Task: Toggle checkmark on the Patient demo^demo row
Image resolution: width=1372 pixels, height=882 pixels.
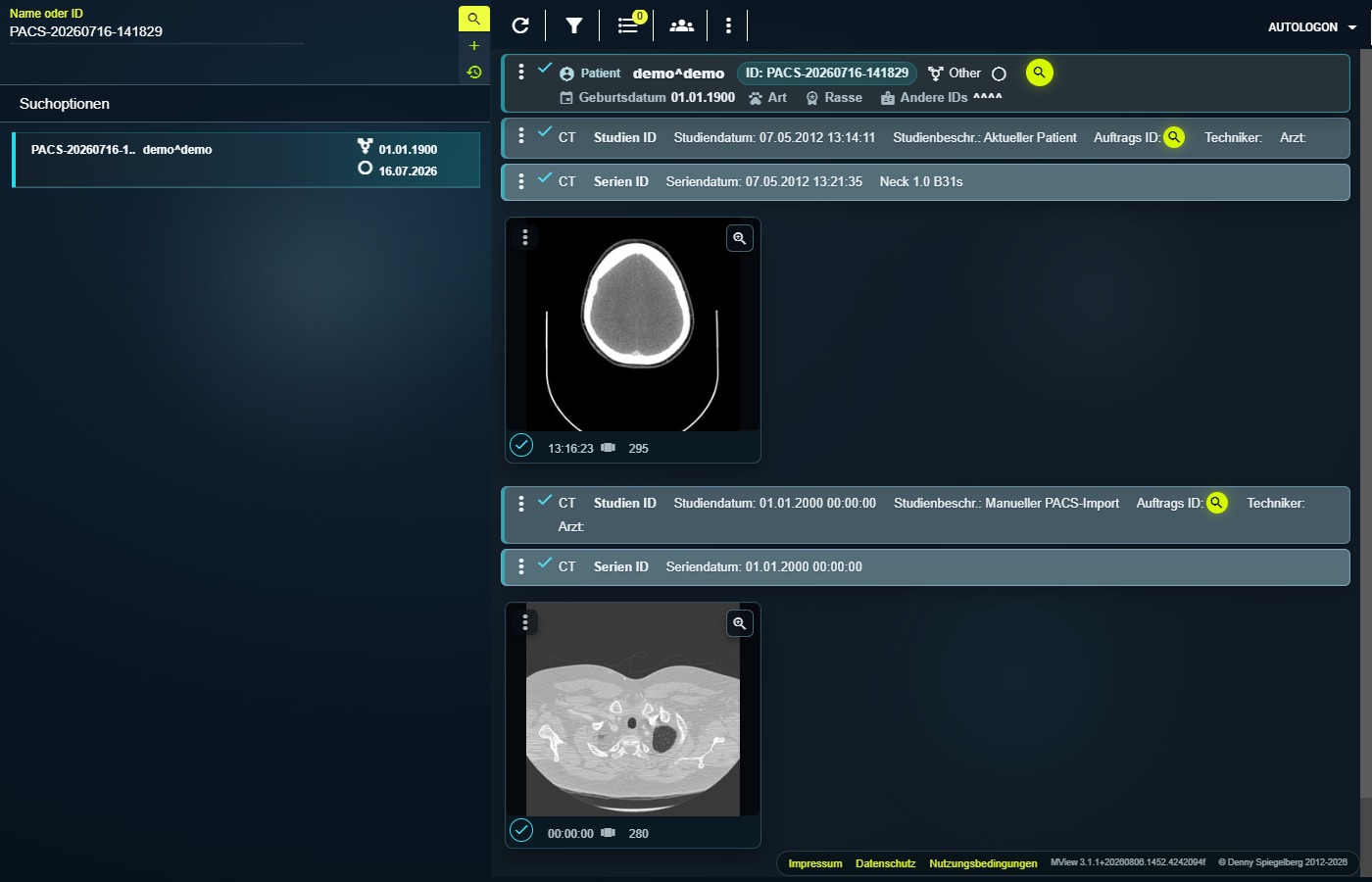Action: click(x=545, y=68)
